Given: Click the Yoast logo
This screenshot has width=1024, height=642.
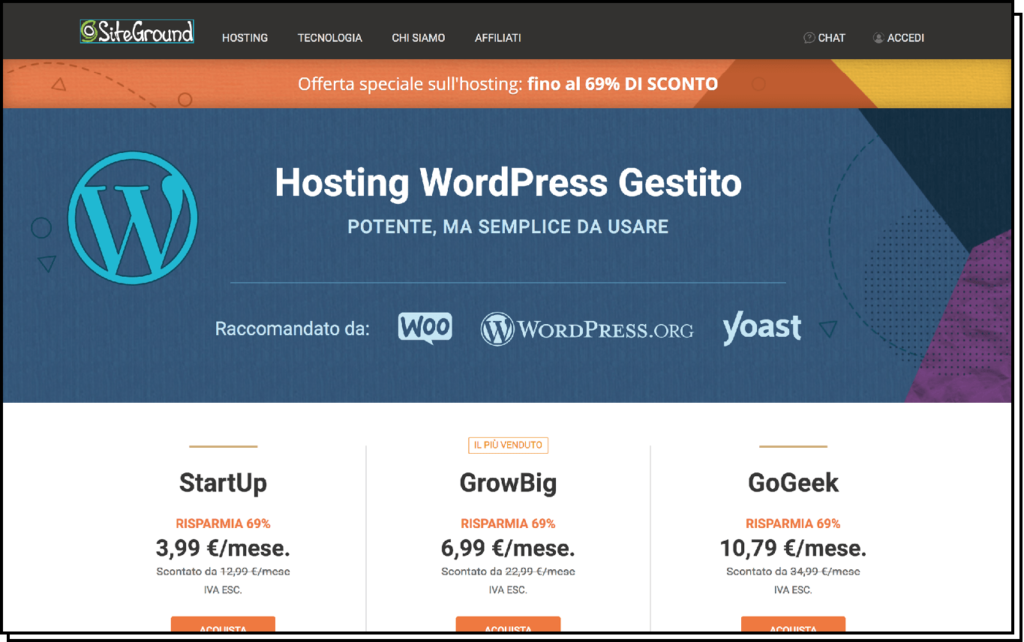Looking at the screenshot, I should click(x=761, y=328).
